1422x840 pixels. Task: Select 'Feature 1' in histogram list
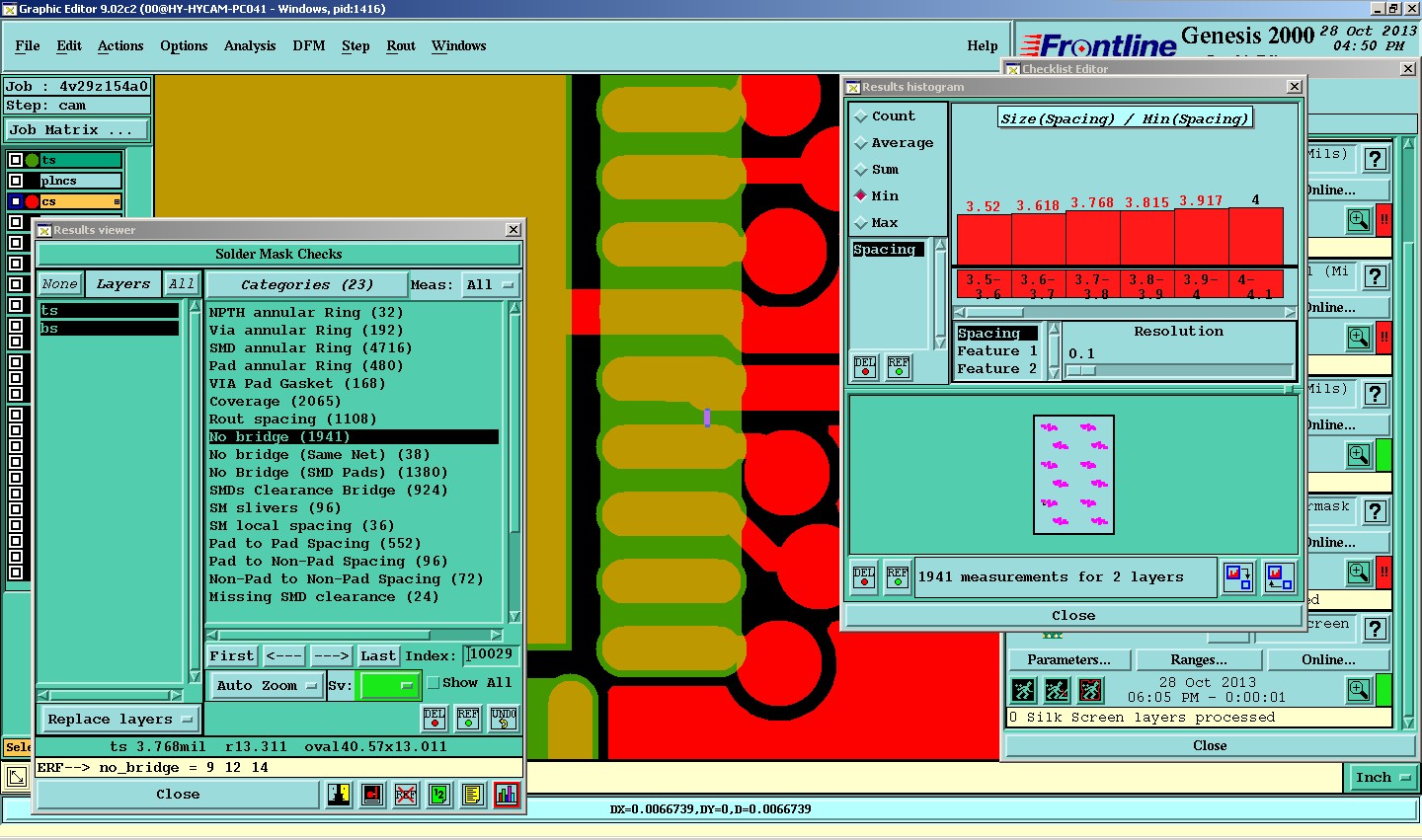pos(997,351)
